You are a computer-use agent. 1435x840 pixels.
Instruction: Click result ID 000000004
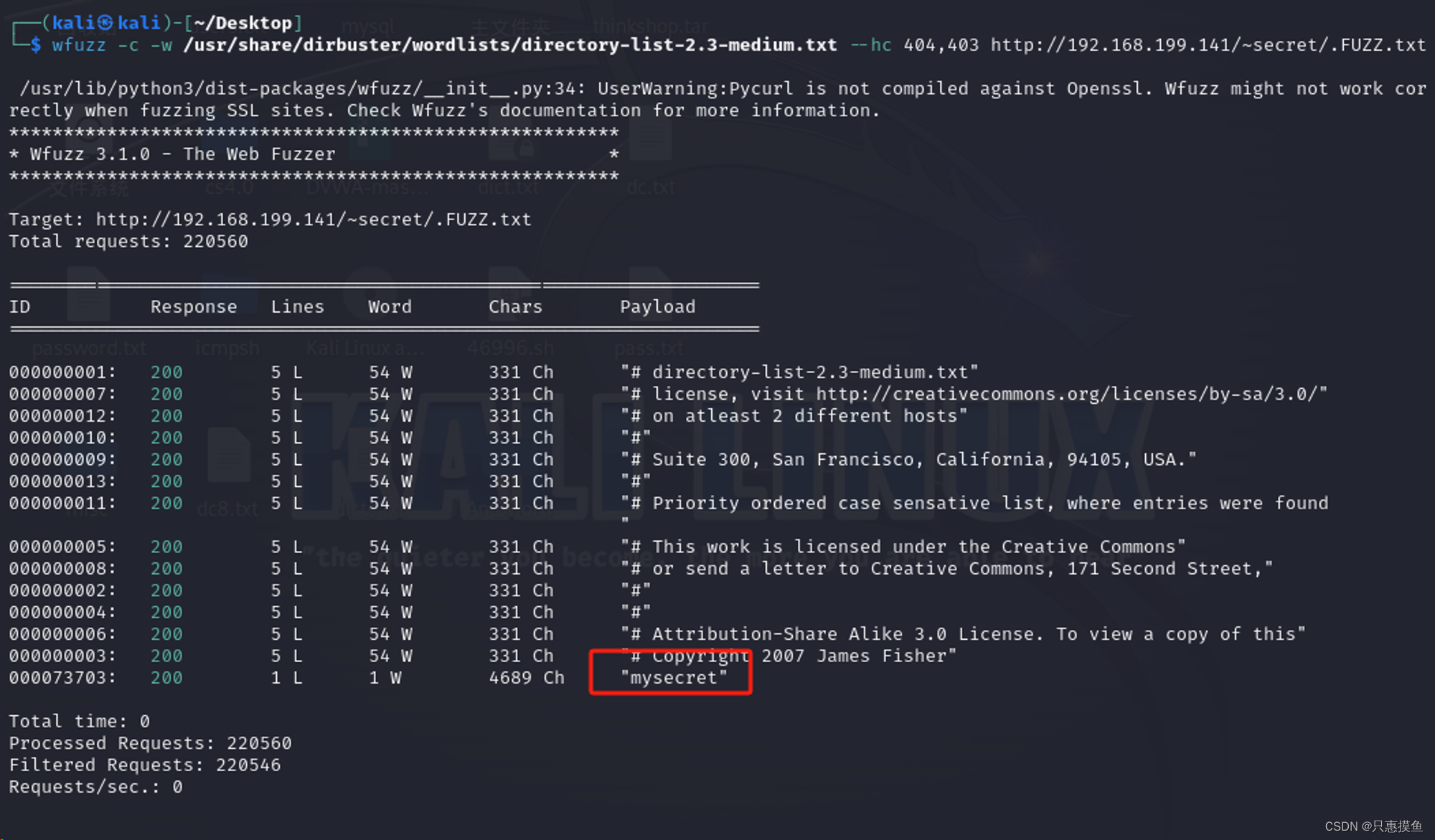click(x=62, y=613)
